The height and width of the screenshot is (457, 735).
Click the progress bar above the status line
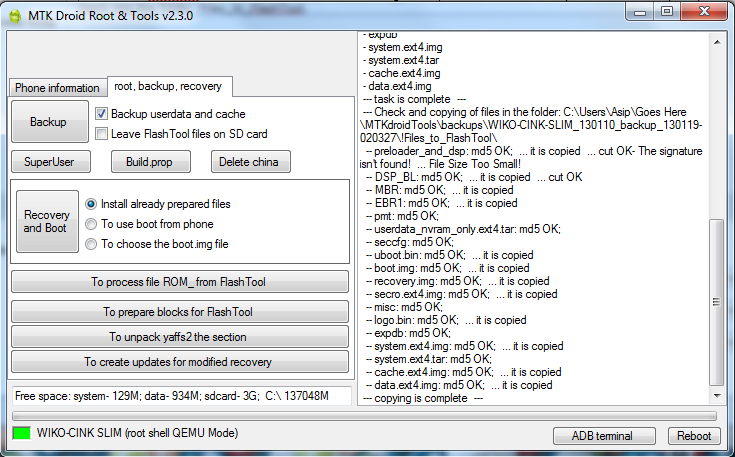point(364,416)
